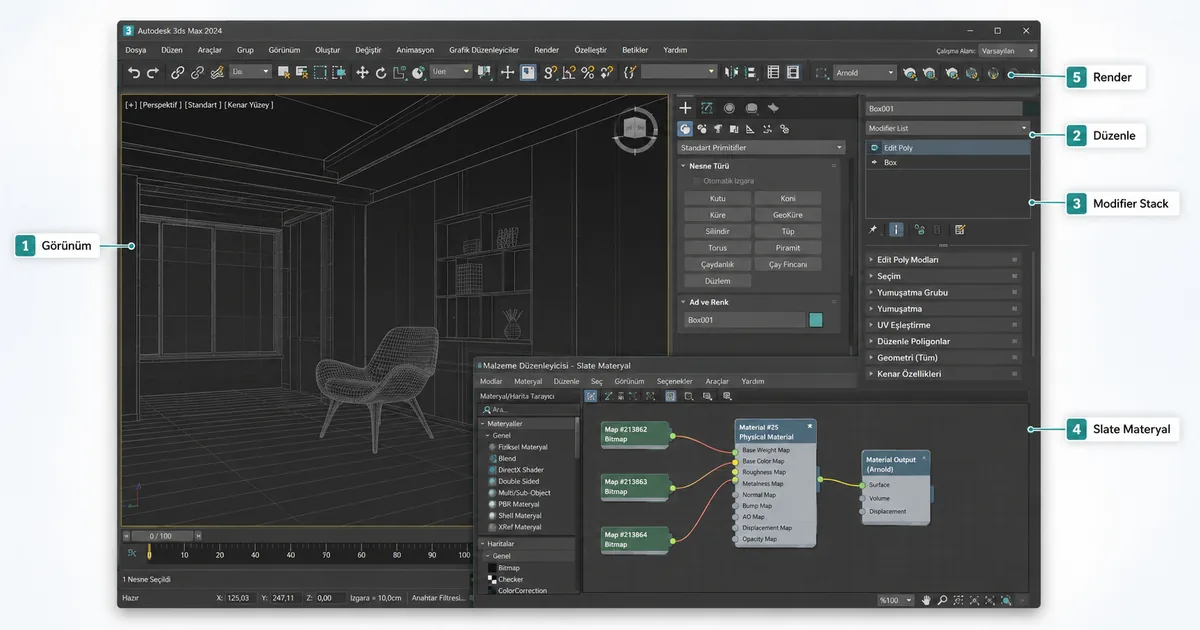This screenshot has width=1200, height=630.
Task: Open the %100 zoom dropdown in Slate editor
Action: [895, 600]
